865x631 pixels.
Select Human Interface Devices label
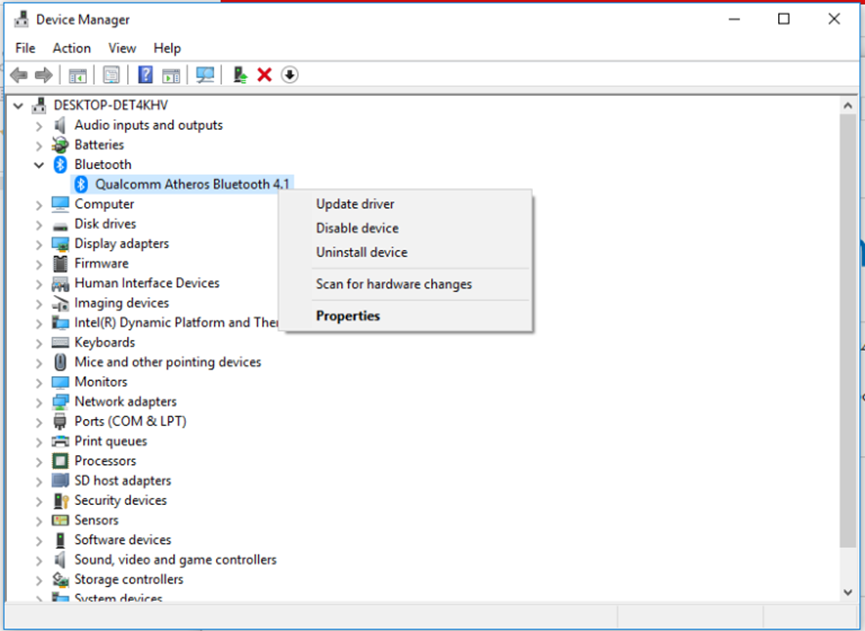tap(147, 283)
